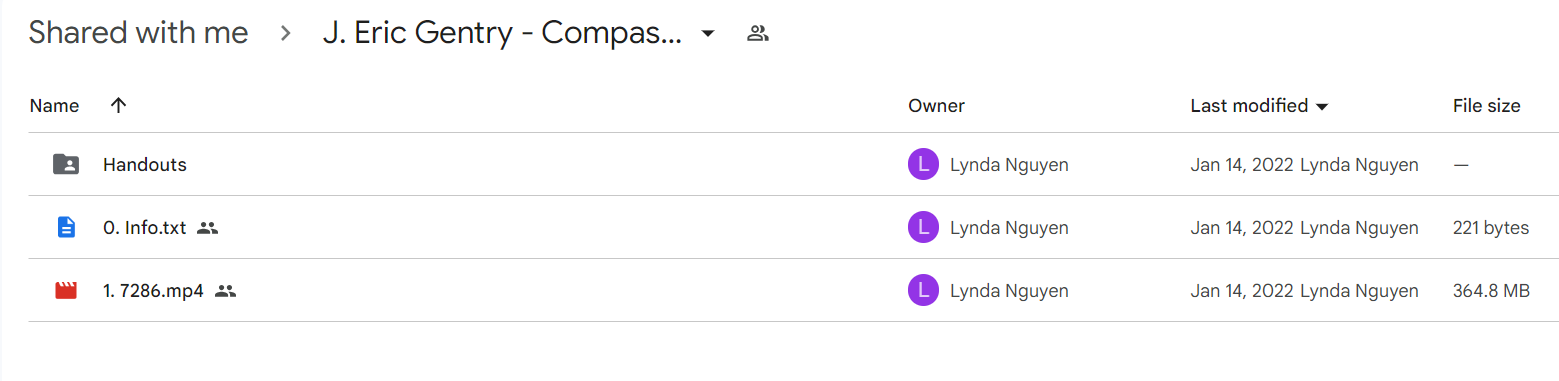
Task: Click Lynda Nguyen's avatar in the 1. 7286.mp4 row
Action: [923, 291]
